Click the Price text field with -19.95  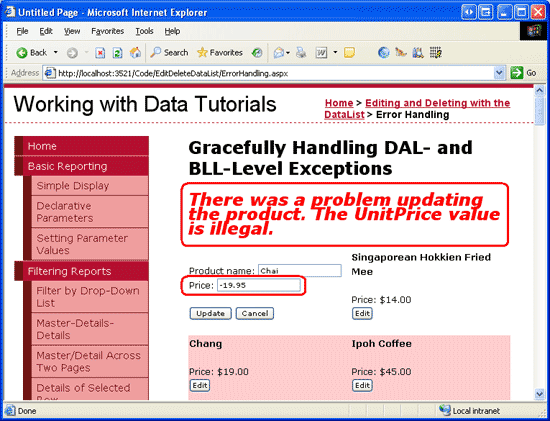click(x=259, y=285)
